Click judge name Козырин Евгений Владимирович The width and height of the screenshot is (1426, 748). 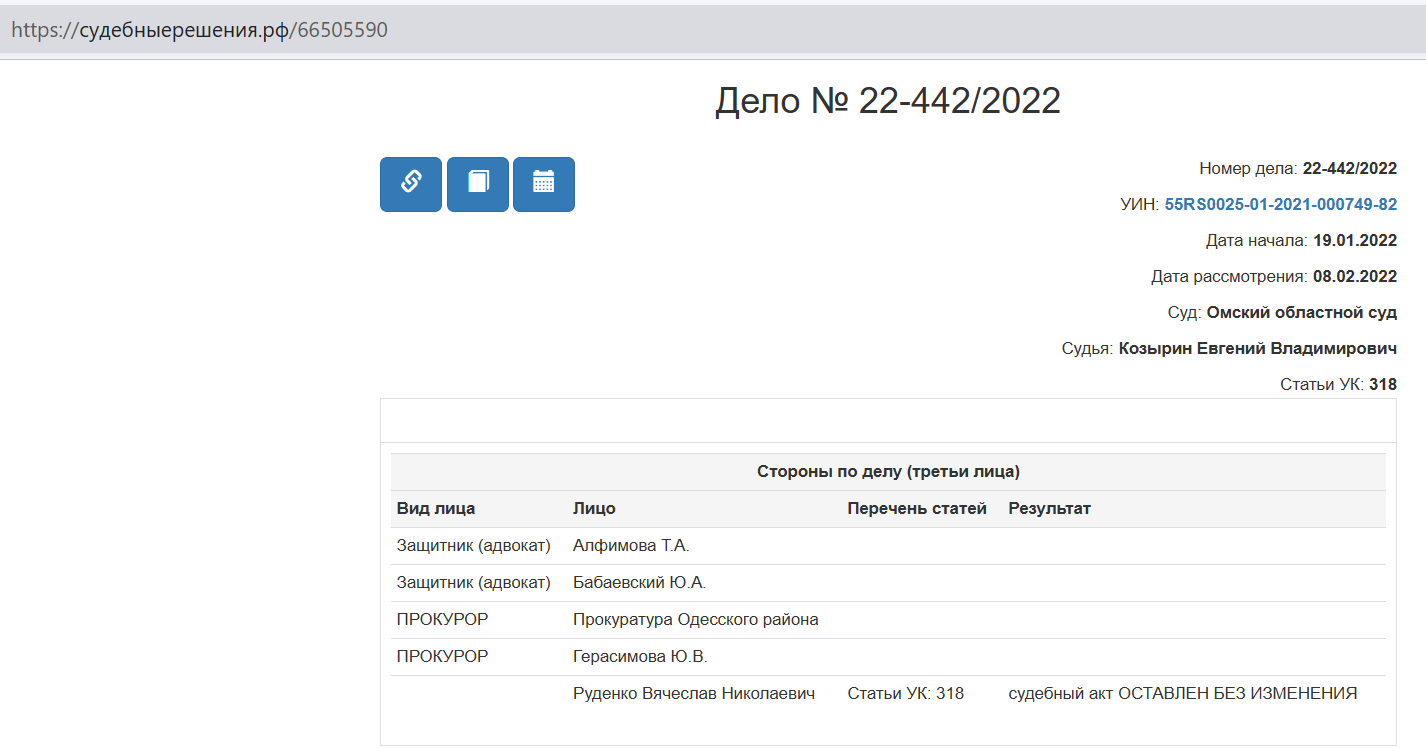[1258, 349]
